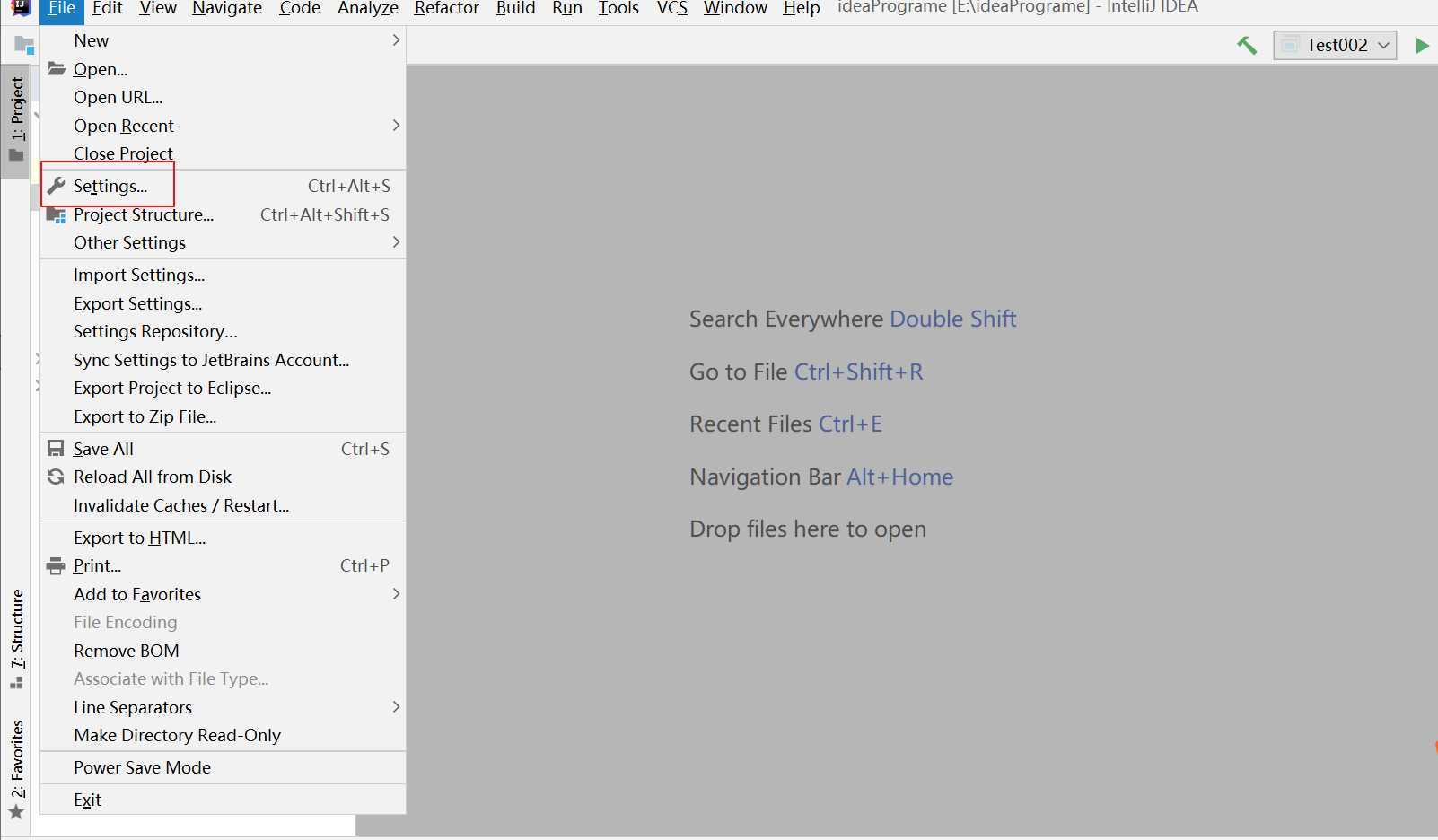Open the Run menu

(567, 9)
